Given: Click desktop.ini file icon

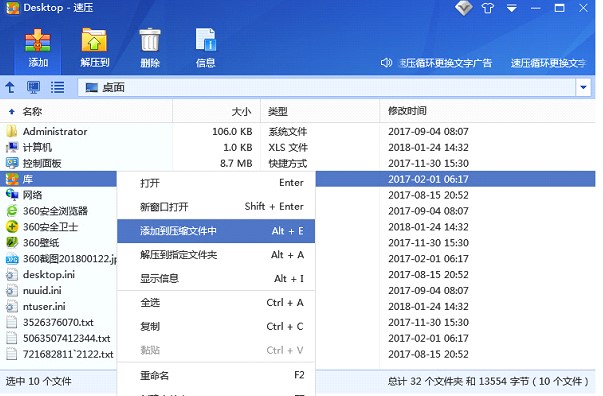Looking at the screenshot, I should (x=12, y=274).
